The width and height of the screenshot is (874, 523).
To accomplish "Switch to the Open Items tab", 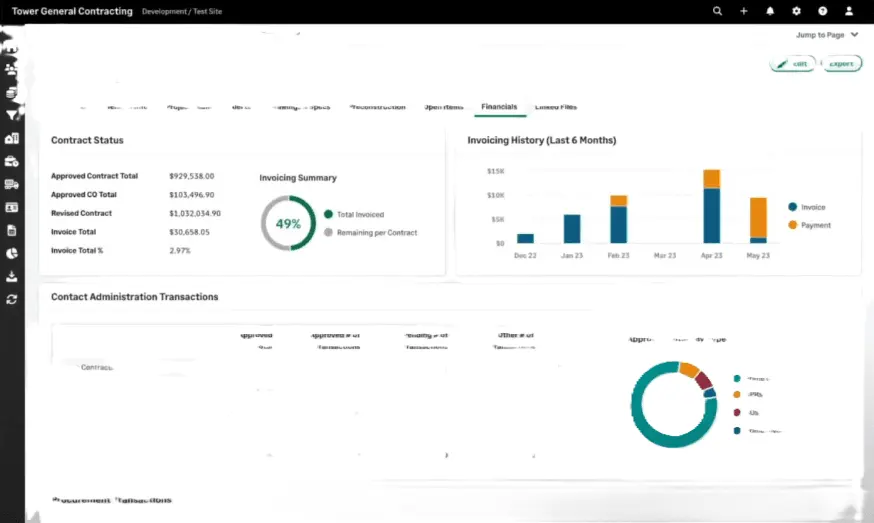I will (x=444, y=107).
